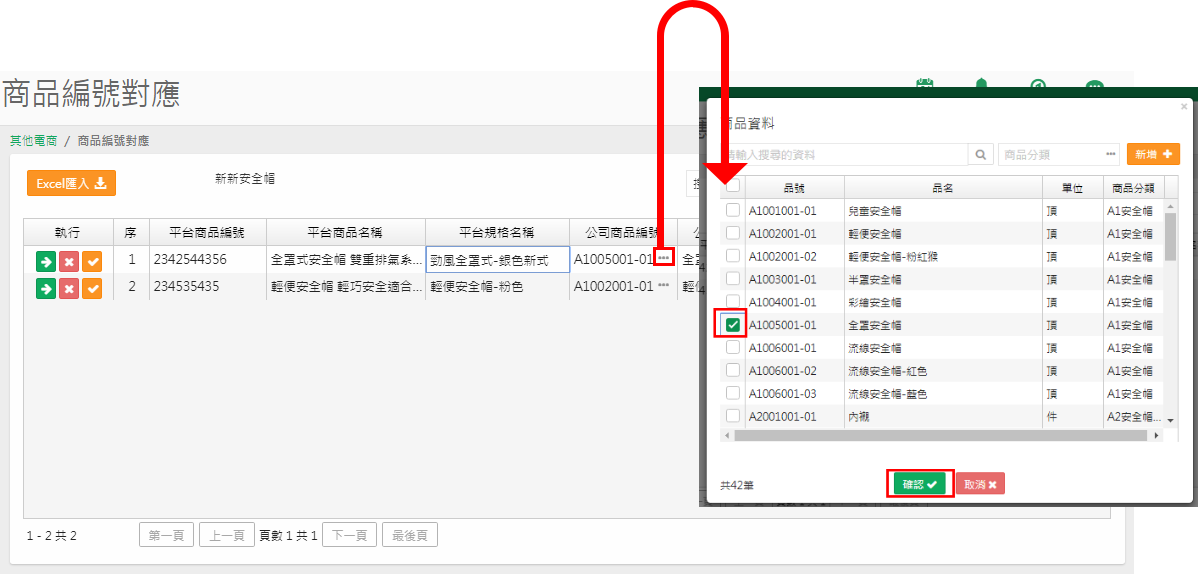Click the 內襯 name in dialog list
This screenshot has width=1198, height=575.
(x=859, y=417)
